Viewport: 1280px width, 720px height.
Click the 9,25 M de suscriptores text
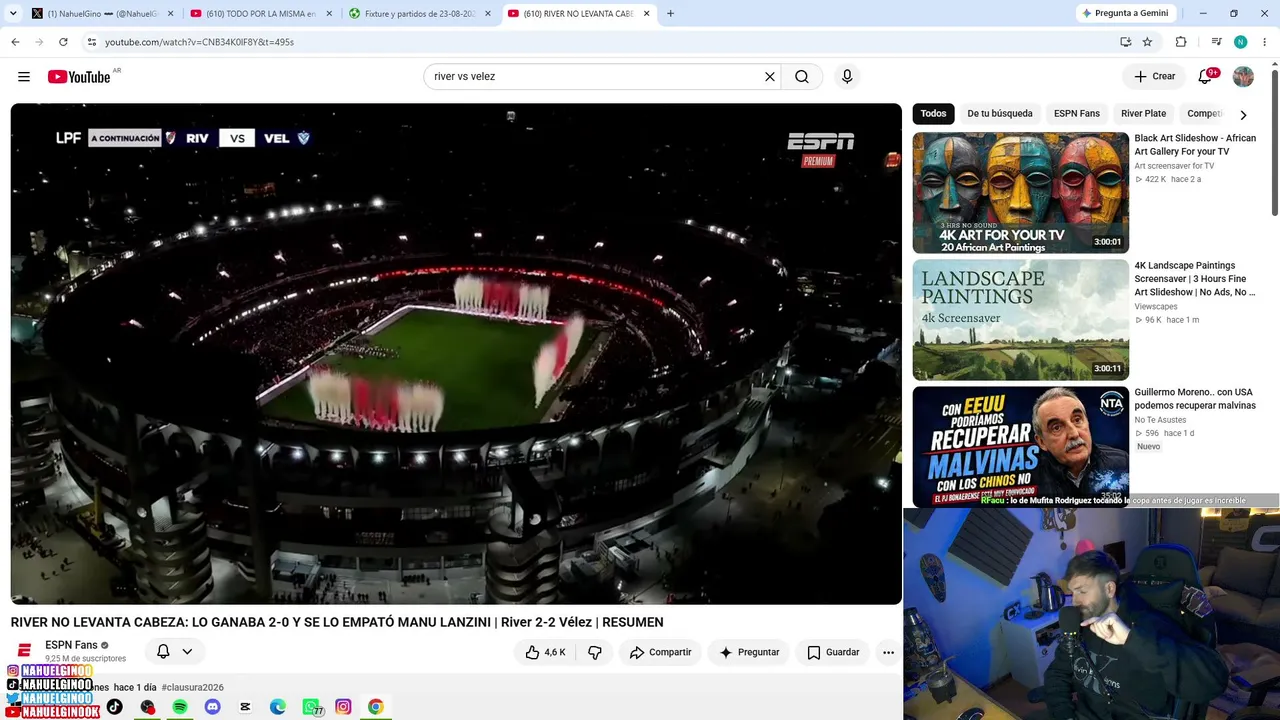tap(85, 659)
